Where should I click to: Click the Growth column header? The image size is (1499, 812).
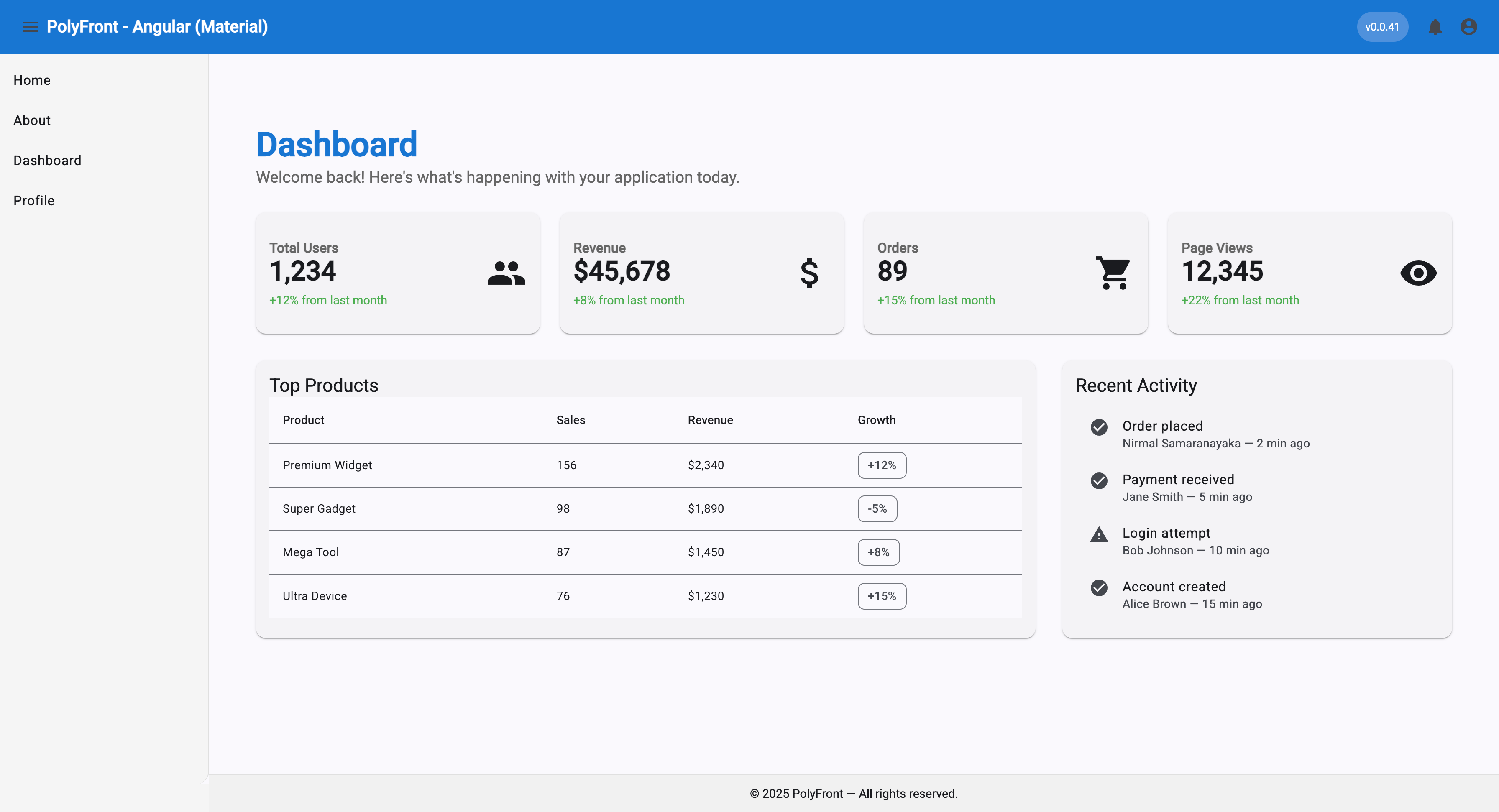click(x=876, y=420)
